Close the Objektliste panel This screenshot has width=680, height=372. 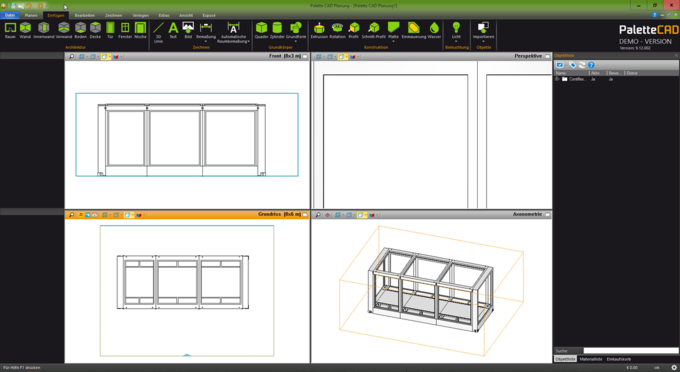[676, 55]
